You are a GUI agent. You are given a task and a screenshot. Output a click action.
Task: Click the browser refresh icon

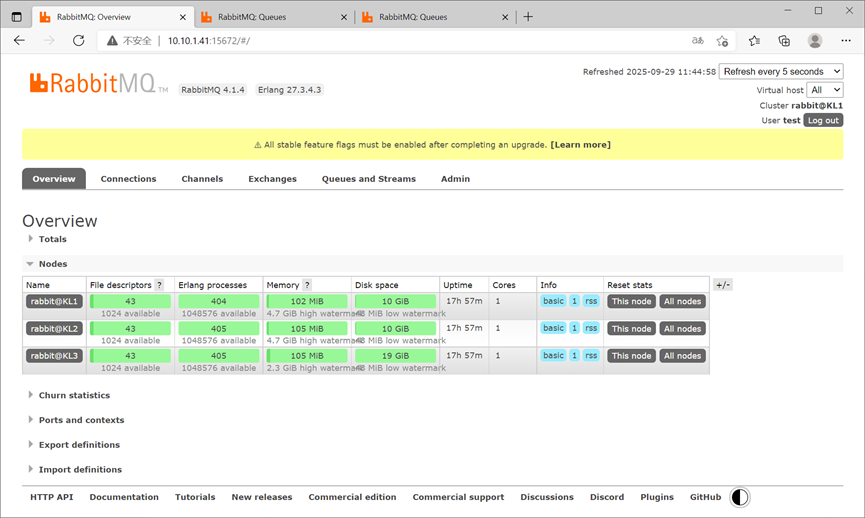(79, 40)
